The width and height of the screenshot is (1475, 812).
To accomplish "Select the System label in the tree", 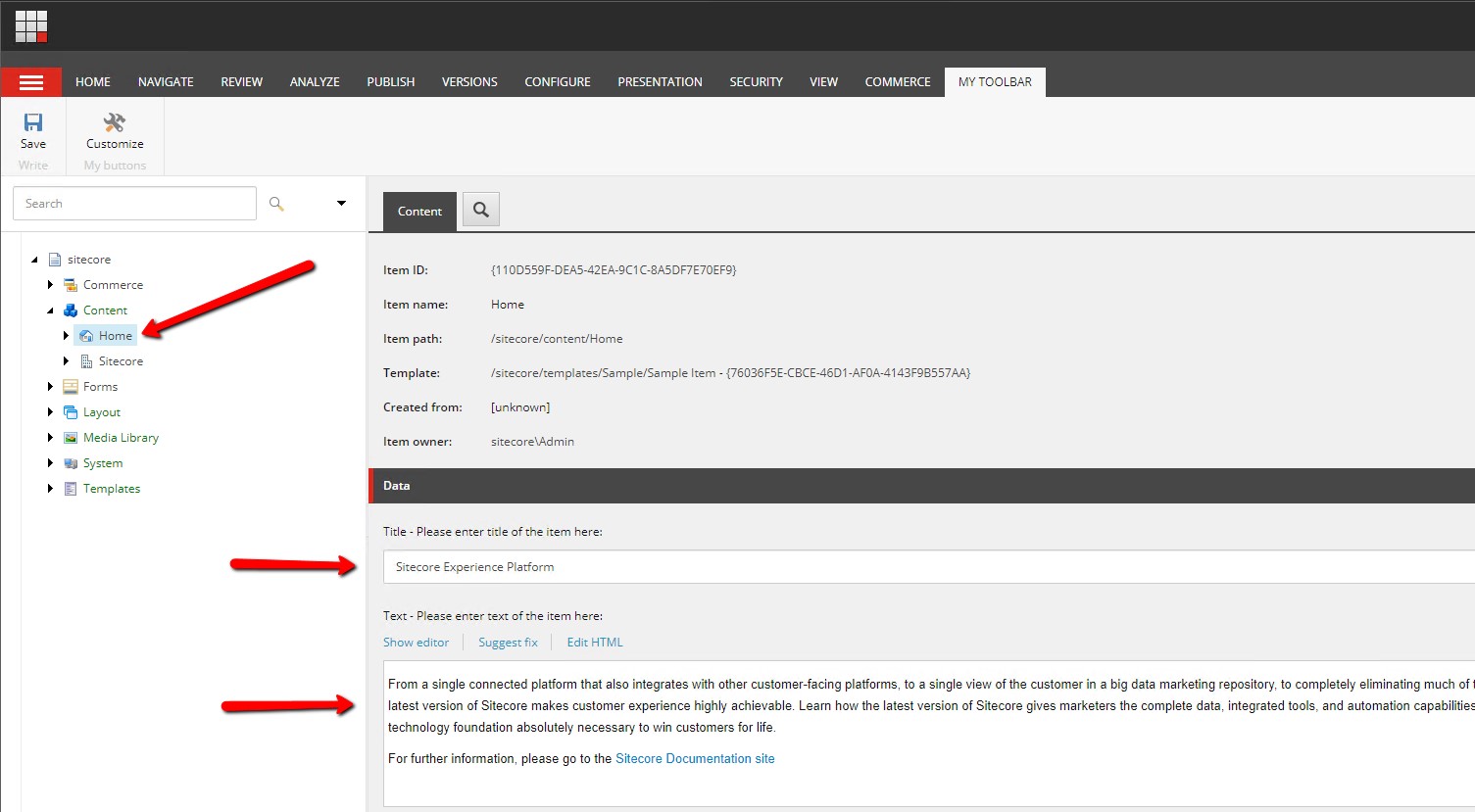I will pyautogui.click(x=103, y=463).
